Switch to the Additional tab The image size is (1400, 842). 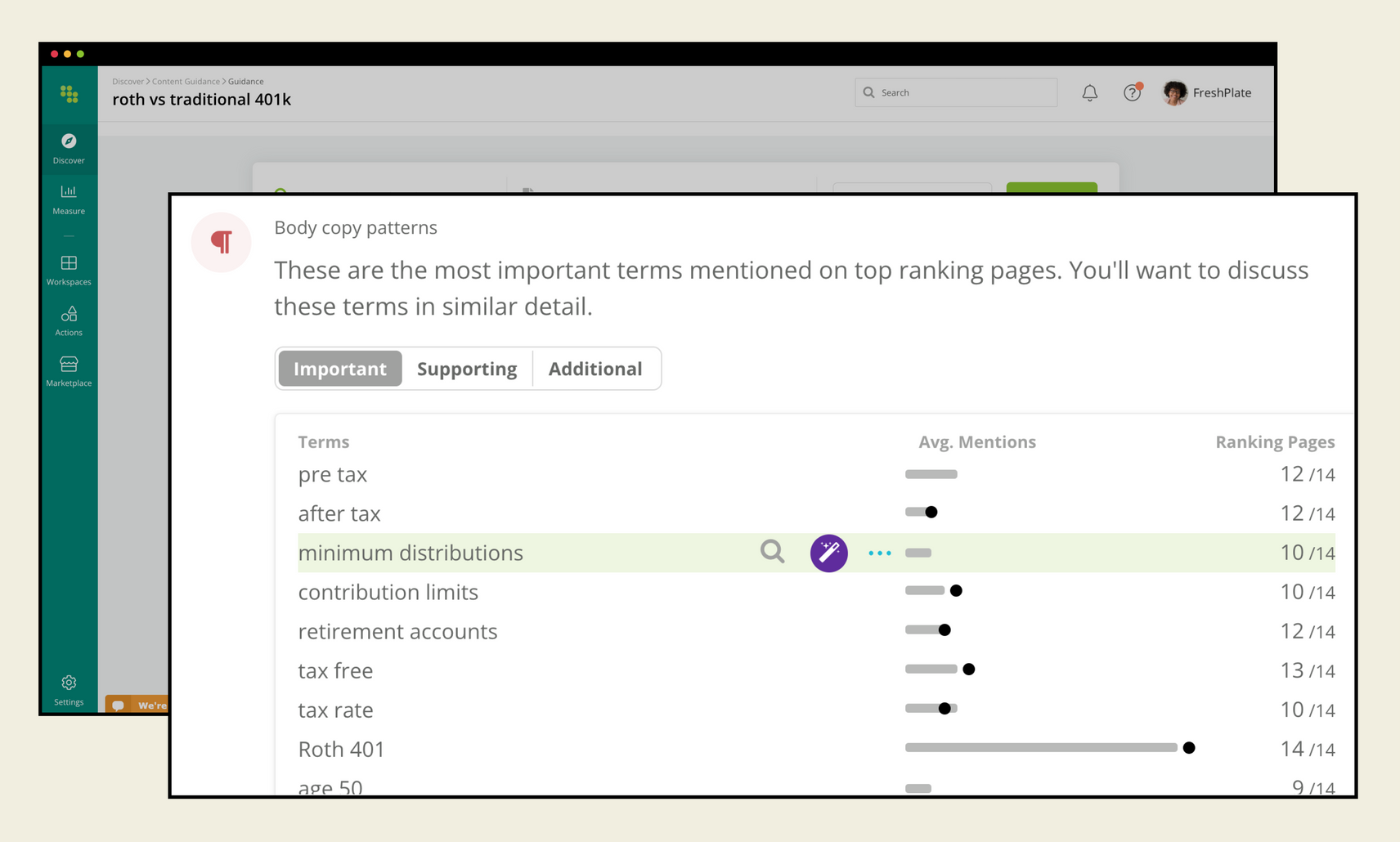point(595,369)
